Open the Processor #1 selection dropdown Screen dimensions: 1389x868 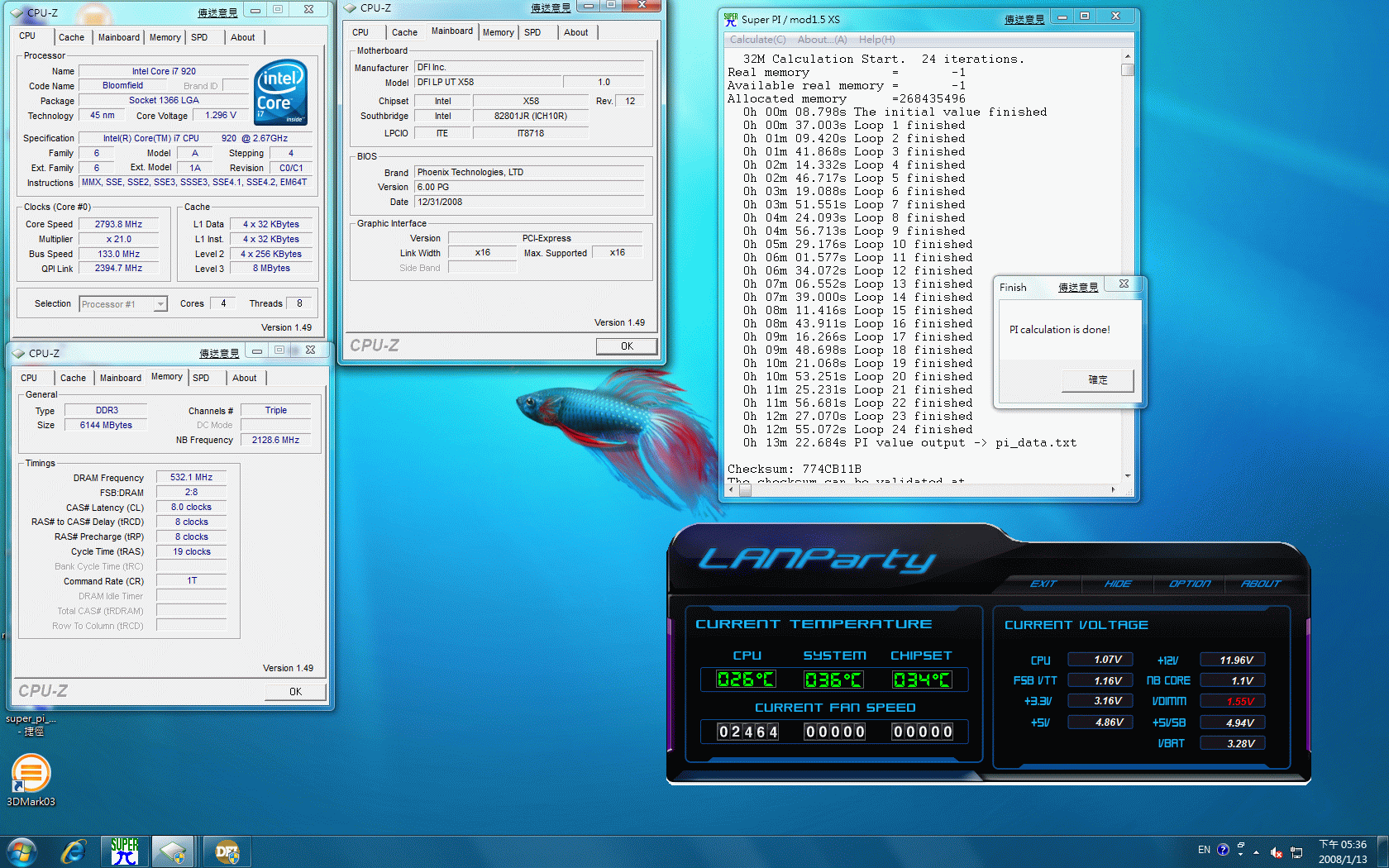point(160,304)
